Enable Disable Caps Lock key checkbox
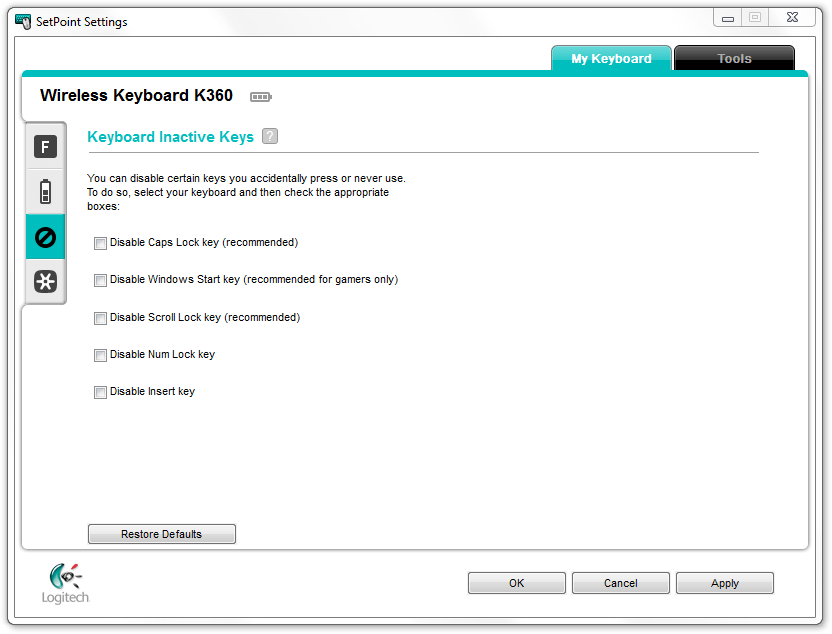 click(100, 243)
